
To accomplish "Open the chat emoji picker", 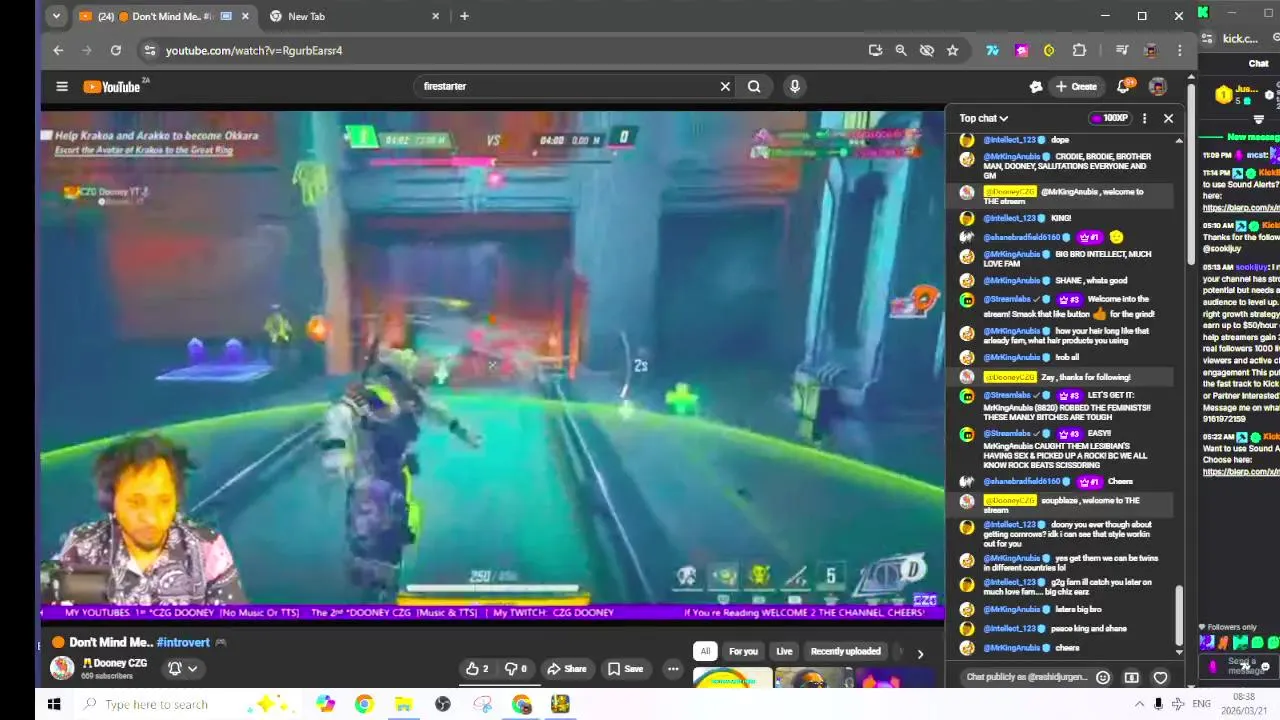I will (1103, 677).
